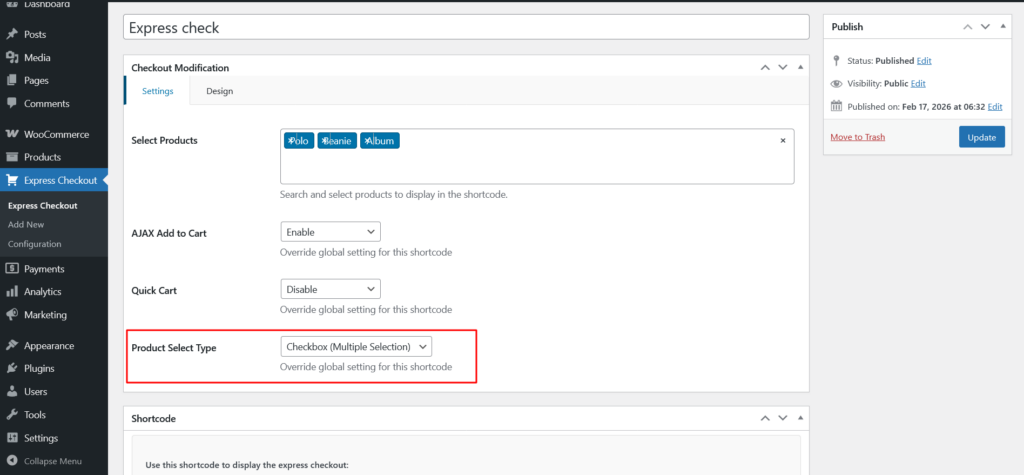Click the Pages icon in sidebar

coord(12,80)
